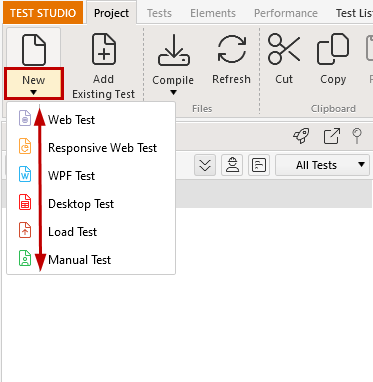The width and height of the screenshot is (373, 382).
Task: Choose Desktop Test from the menu
Action: pos(91,203)
